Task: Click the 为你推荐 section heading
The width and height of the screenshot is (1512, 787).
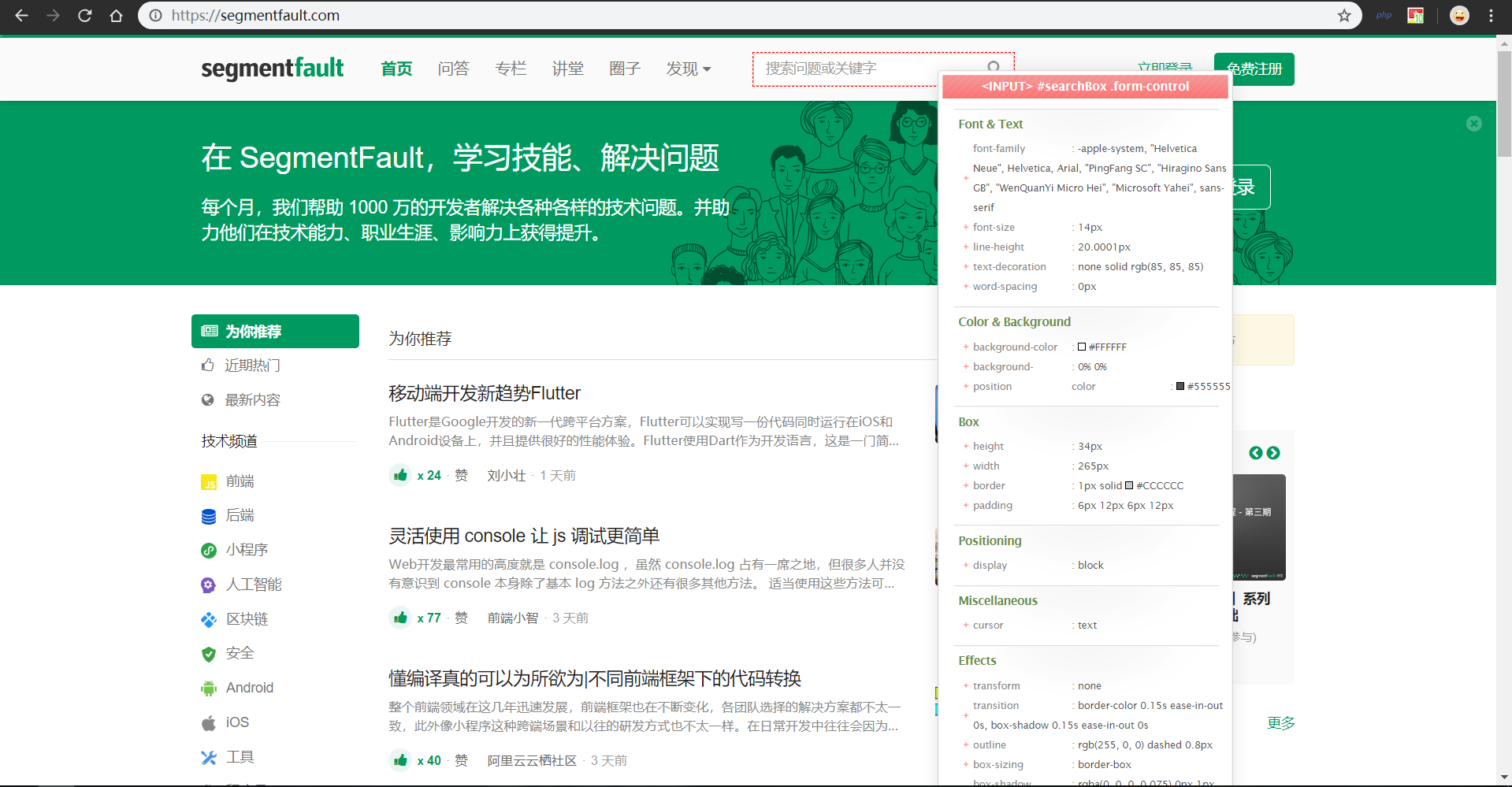Action: (420, 339)
